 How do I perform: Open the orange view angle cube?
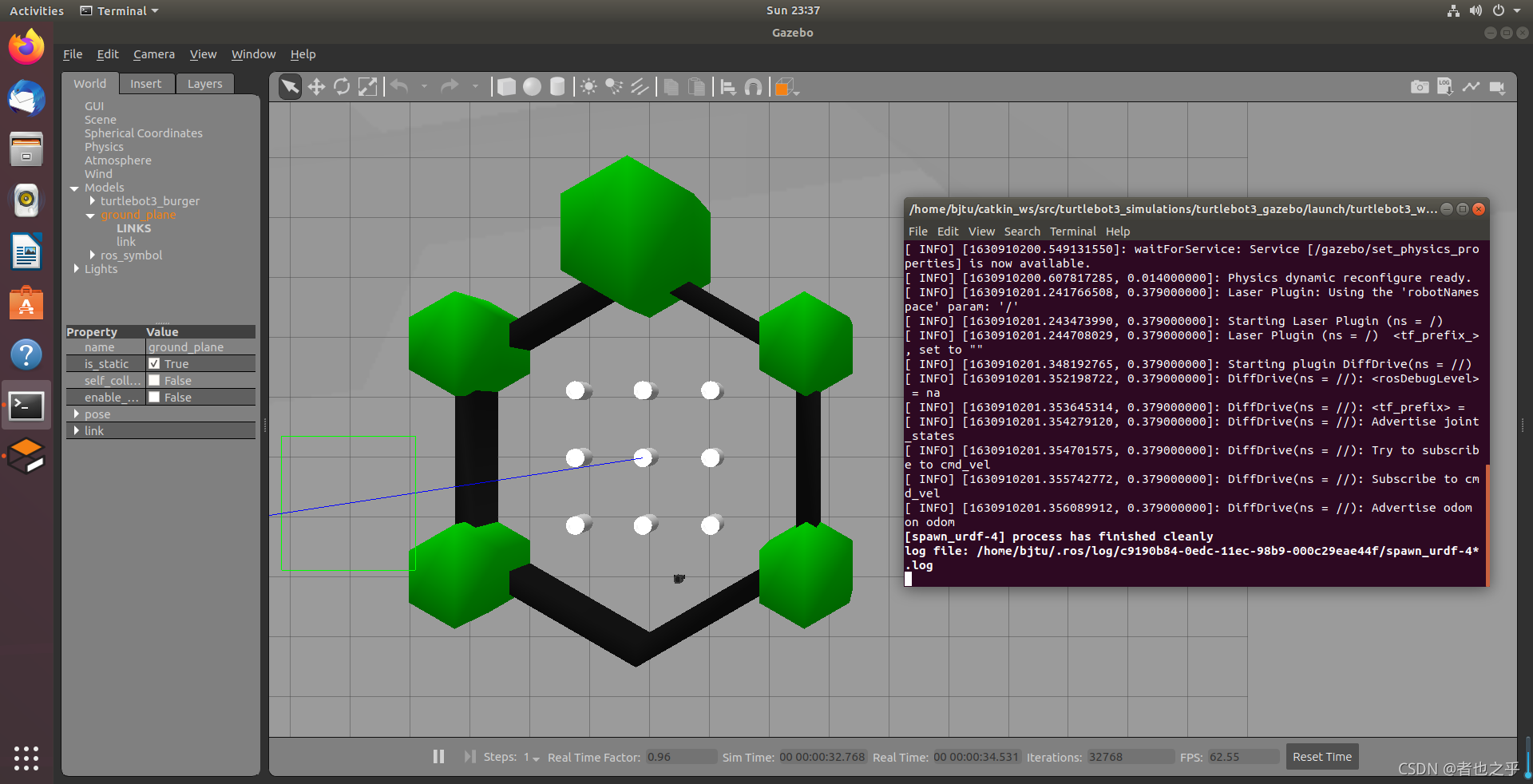786,86
